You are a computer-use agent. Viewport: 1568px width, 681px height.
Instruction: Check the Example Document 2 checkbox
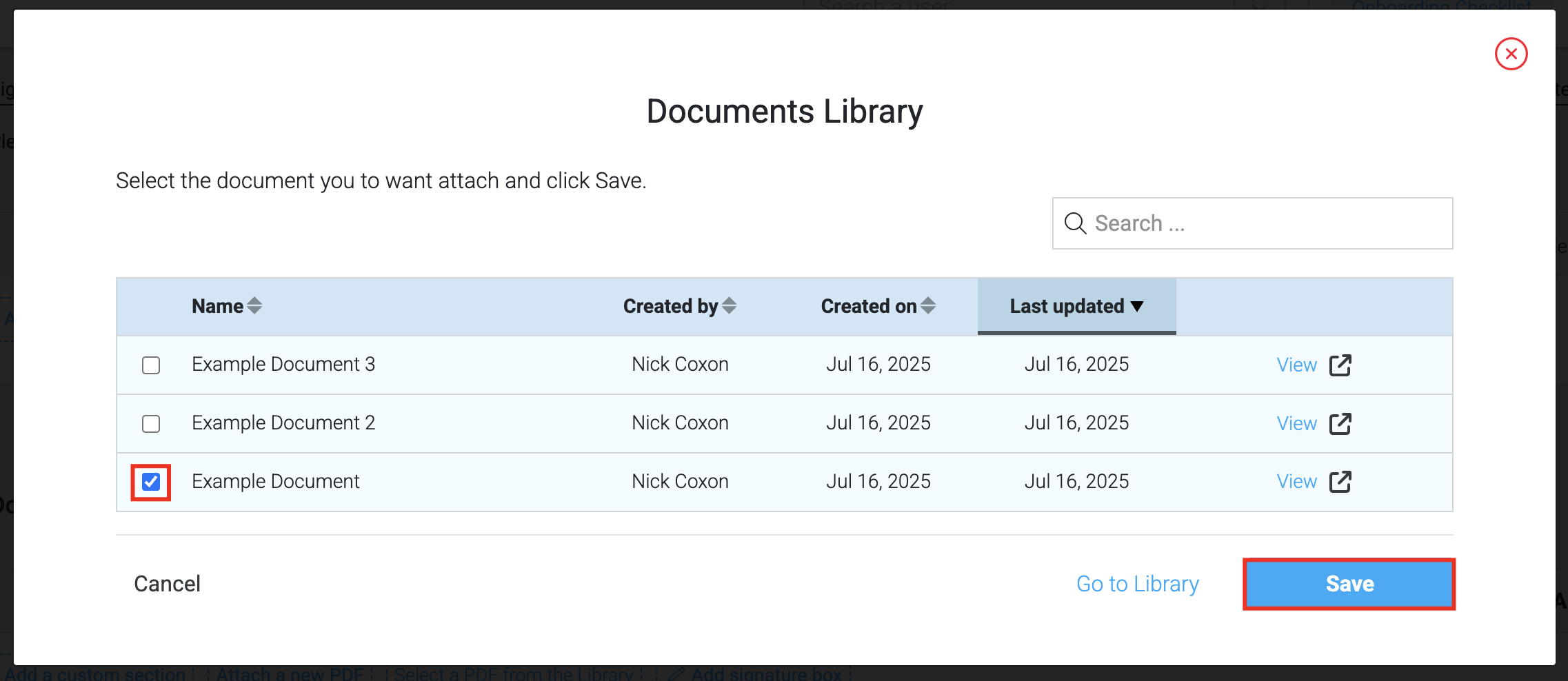tap(151, 423)
